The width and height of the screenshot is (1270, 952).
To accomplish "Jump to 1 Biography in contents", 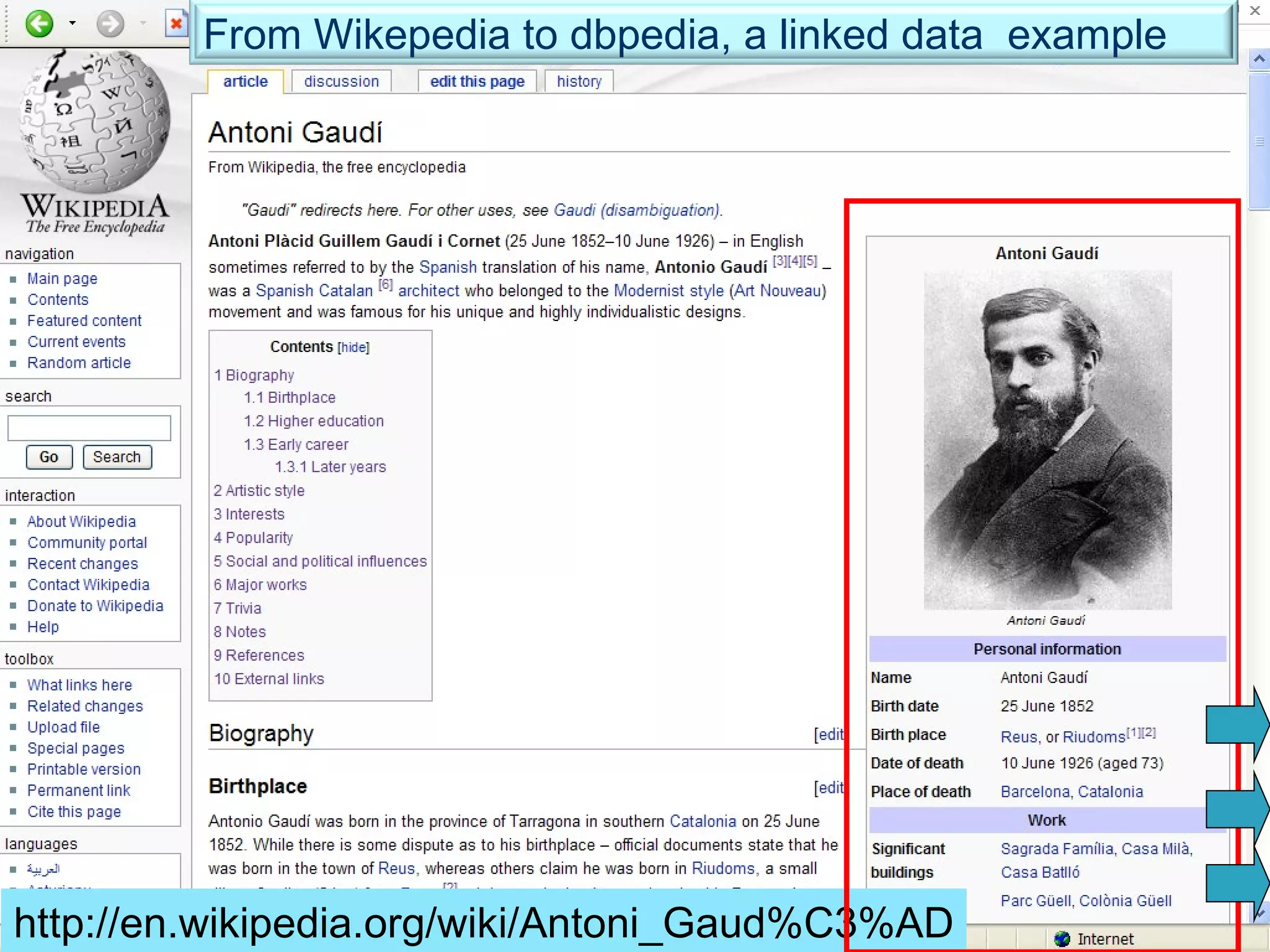I will 254,375.
